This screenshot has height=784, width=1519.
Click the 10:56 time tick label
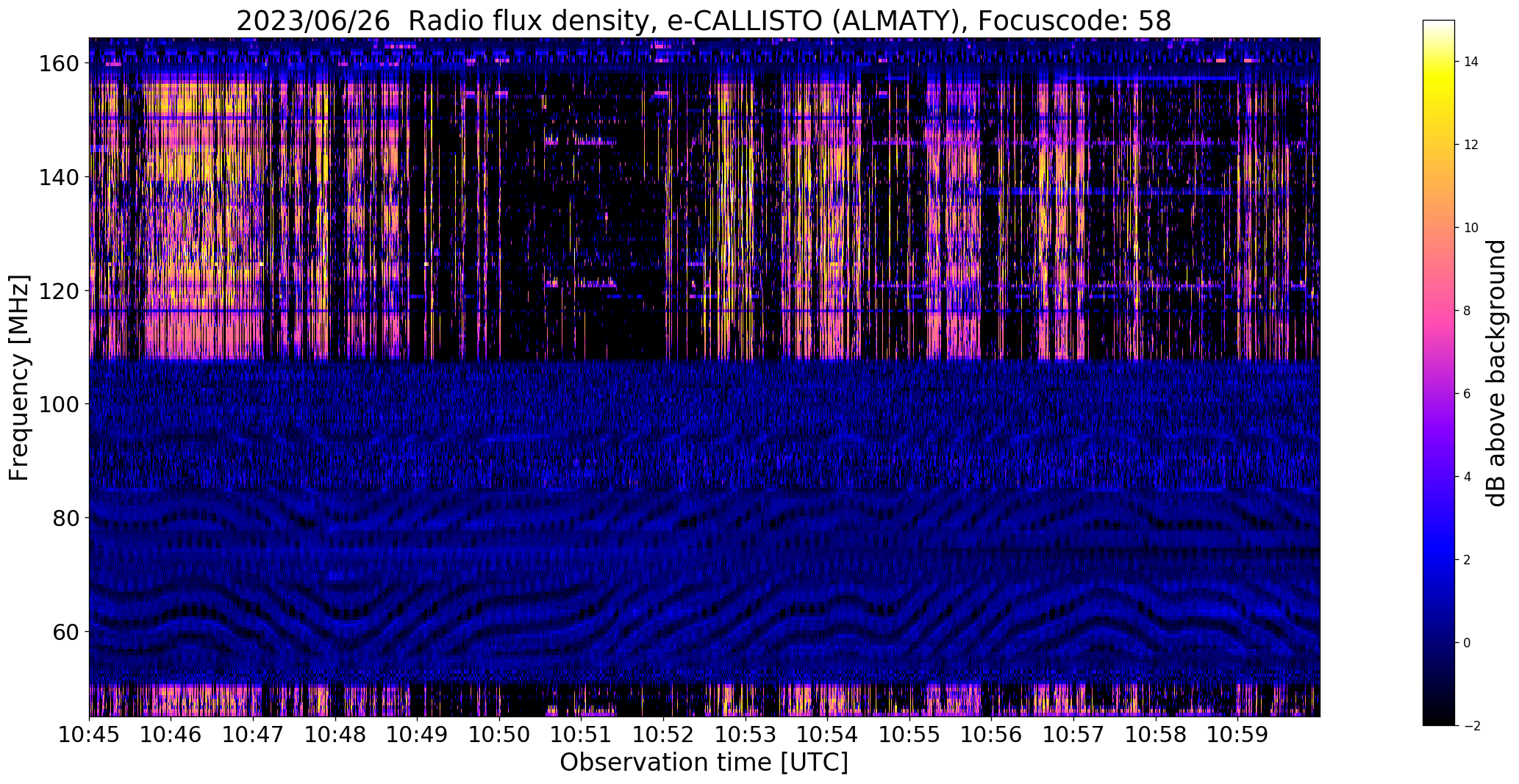pos(991,734)
